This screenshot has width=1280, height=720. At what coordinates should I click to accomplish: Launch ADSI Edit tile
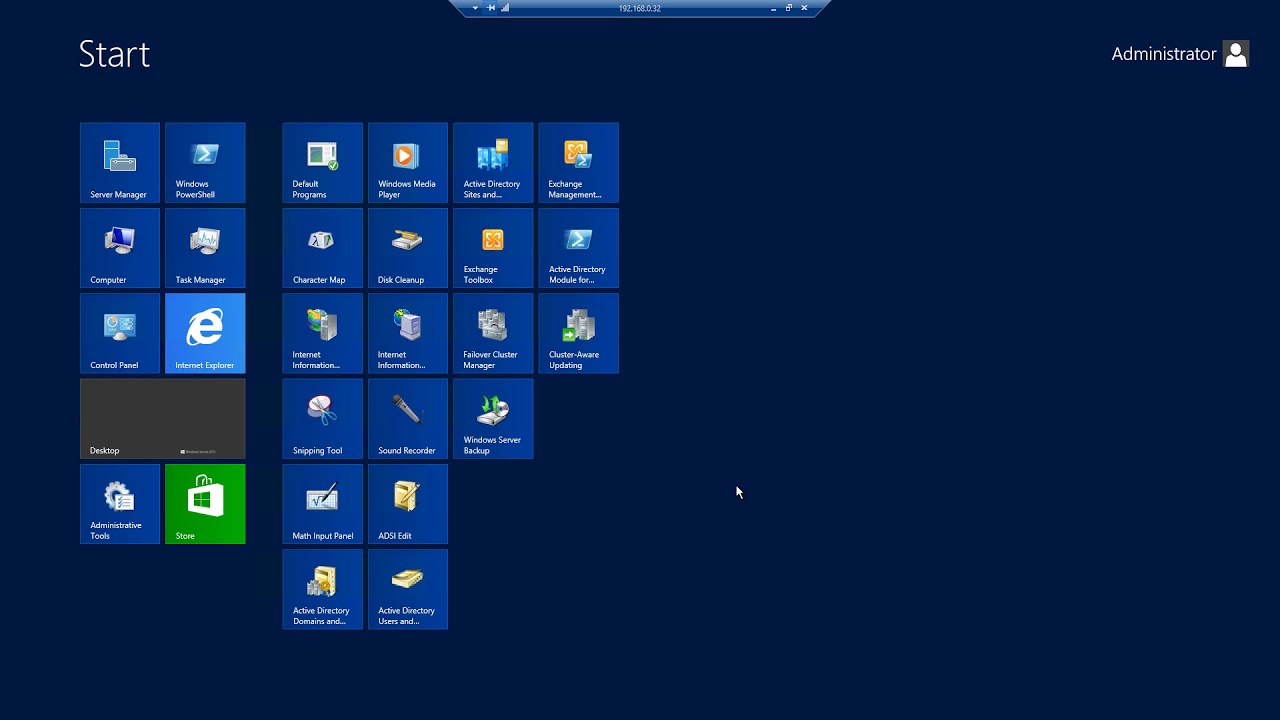(x=408, y=504)
